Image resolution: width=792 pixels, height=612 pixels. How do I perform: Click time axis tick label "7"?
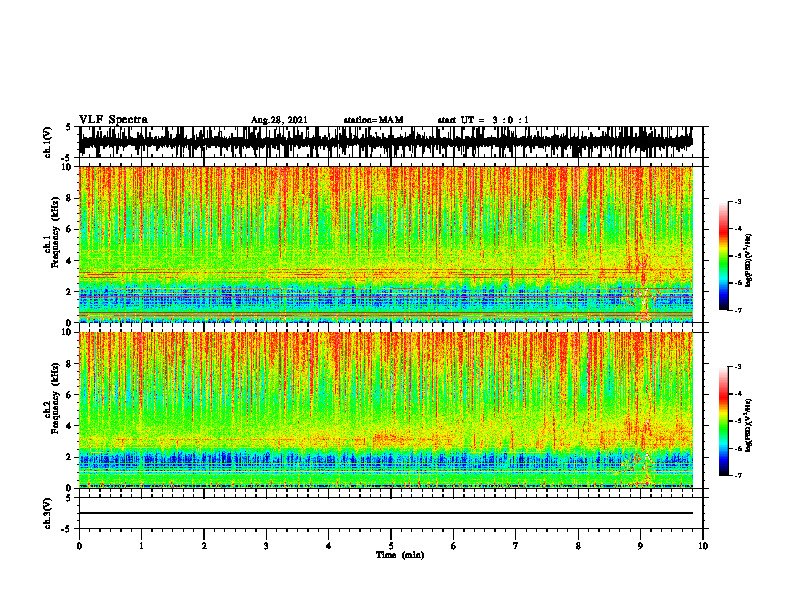pyautogui.click(x=516, y=546)
